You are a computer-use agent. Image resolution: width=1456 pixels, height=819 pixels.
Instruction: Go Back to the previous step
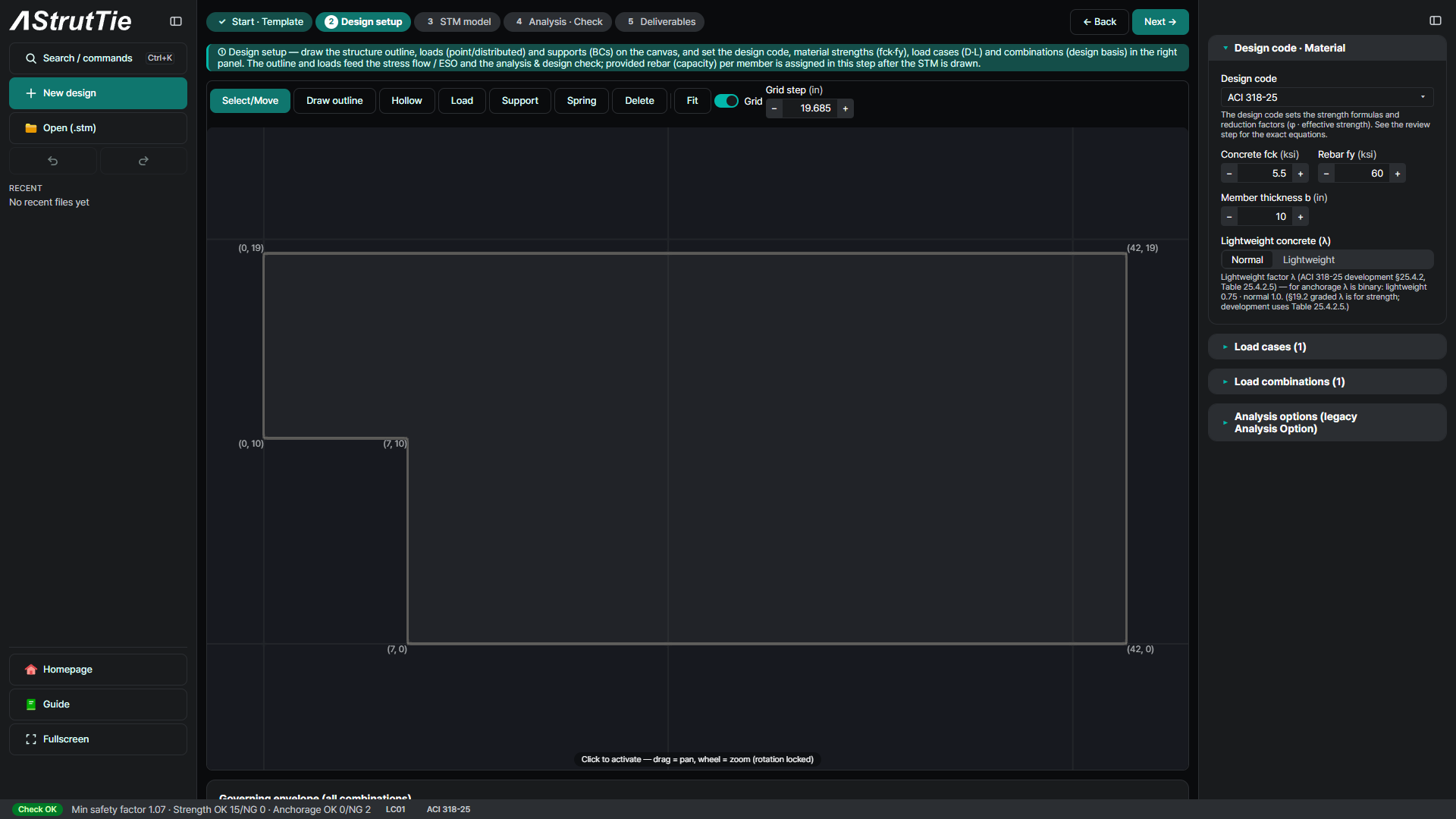(1100, 22)
